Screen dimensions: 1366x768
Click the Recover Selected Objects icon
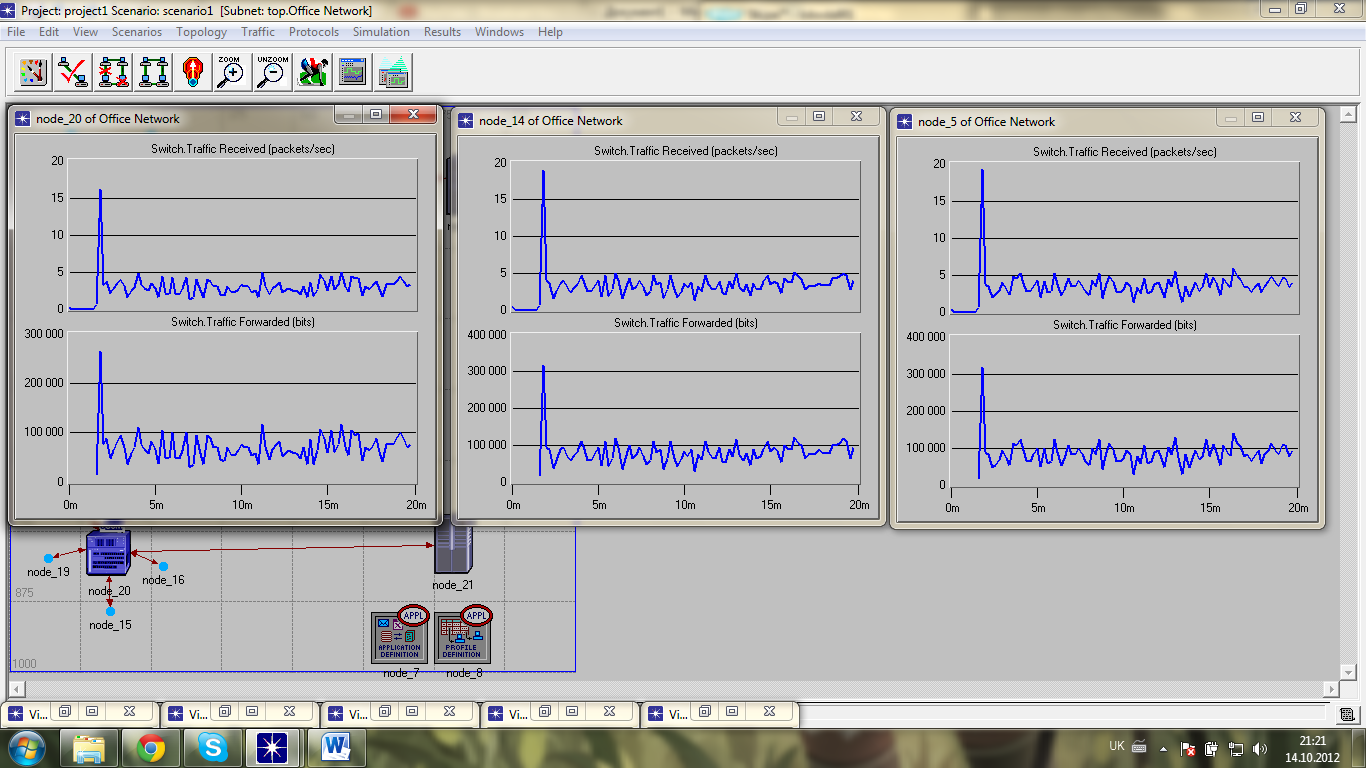(153, 72)
